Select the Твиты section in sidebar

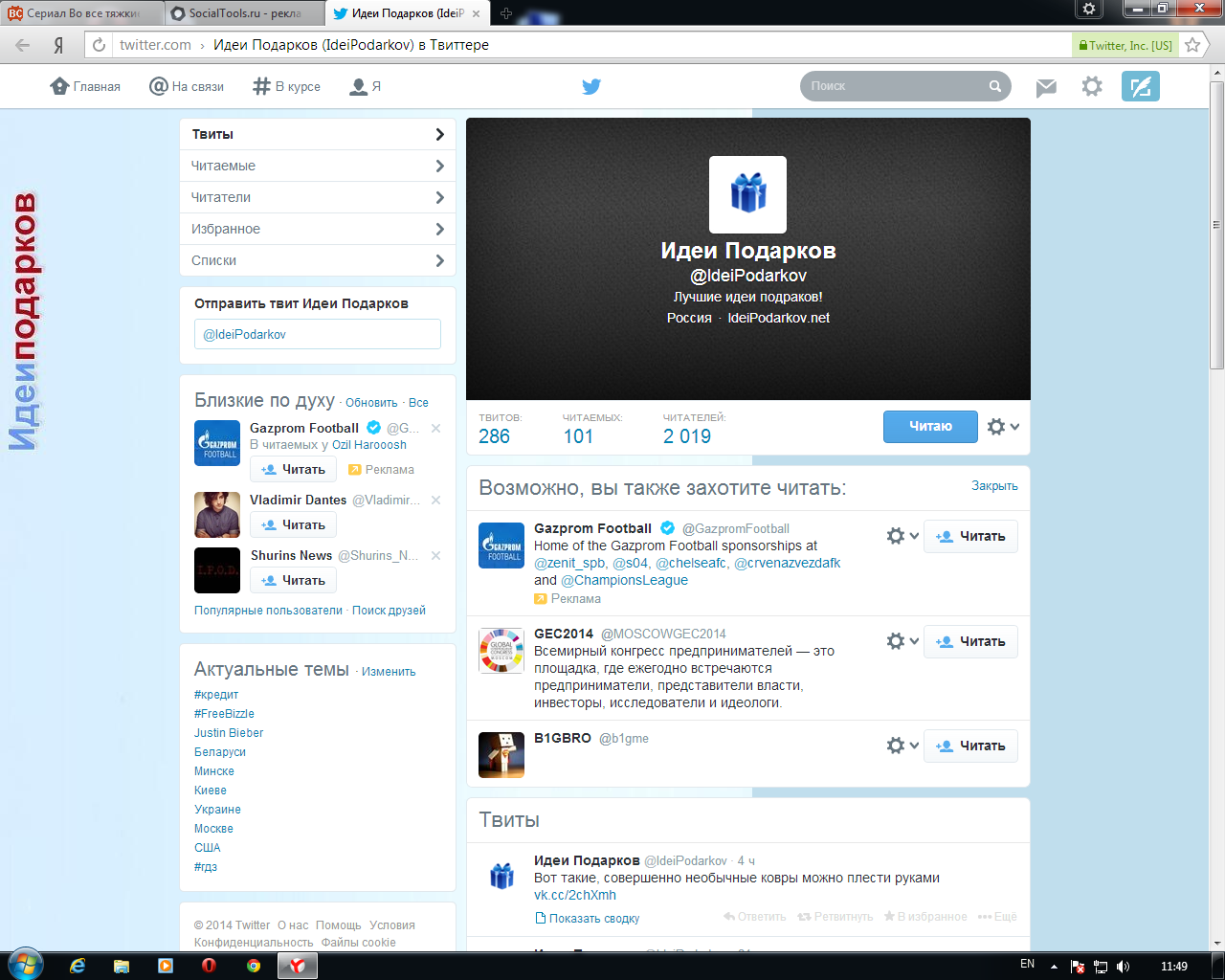[x=318, y=134]
